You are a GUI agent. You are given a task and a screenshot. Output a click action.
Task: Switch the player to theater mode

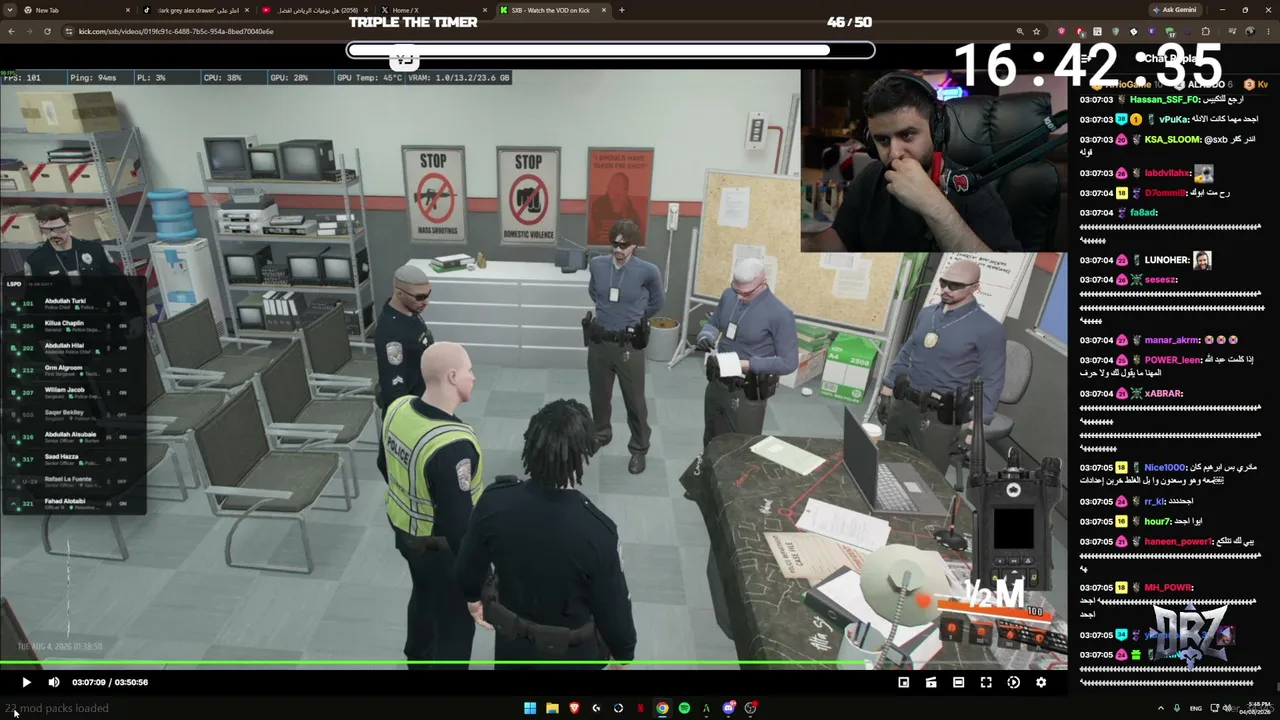tap(958, 682)
